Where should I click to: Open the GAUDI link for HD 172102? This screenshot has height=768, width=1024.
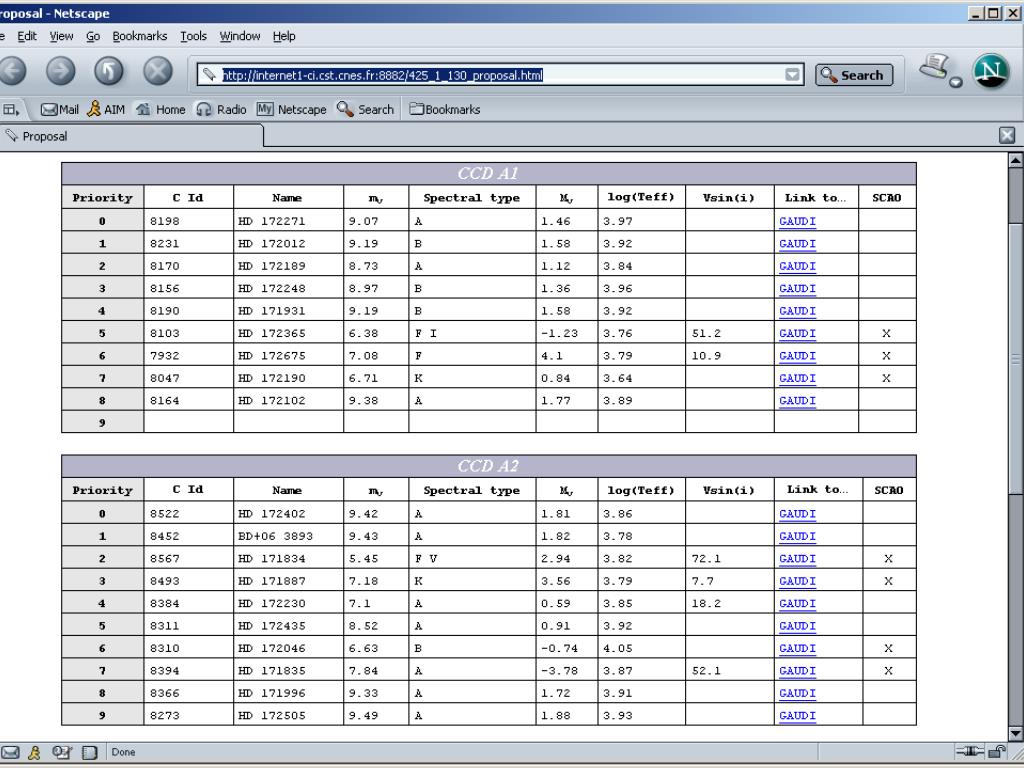(797, 400)
